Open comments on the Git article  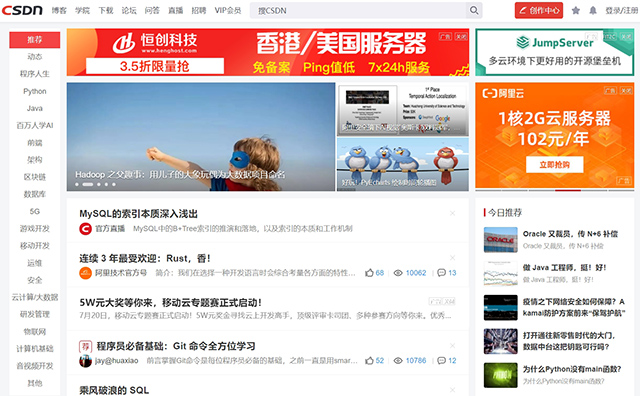[x=441, y=360]
